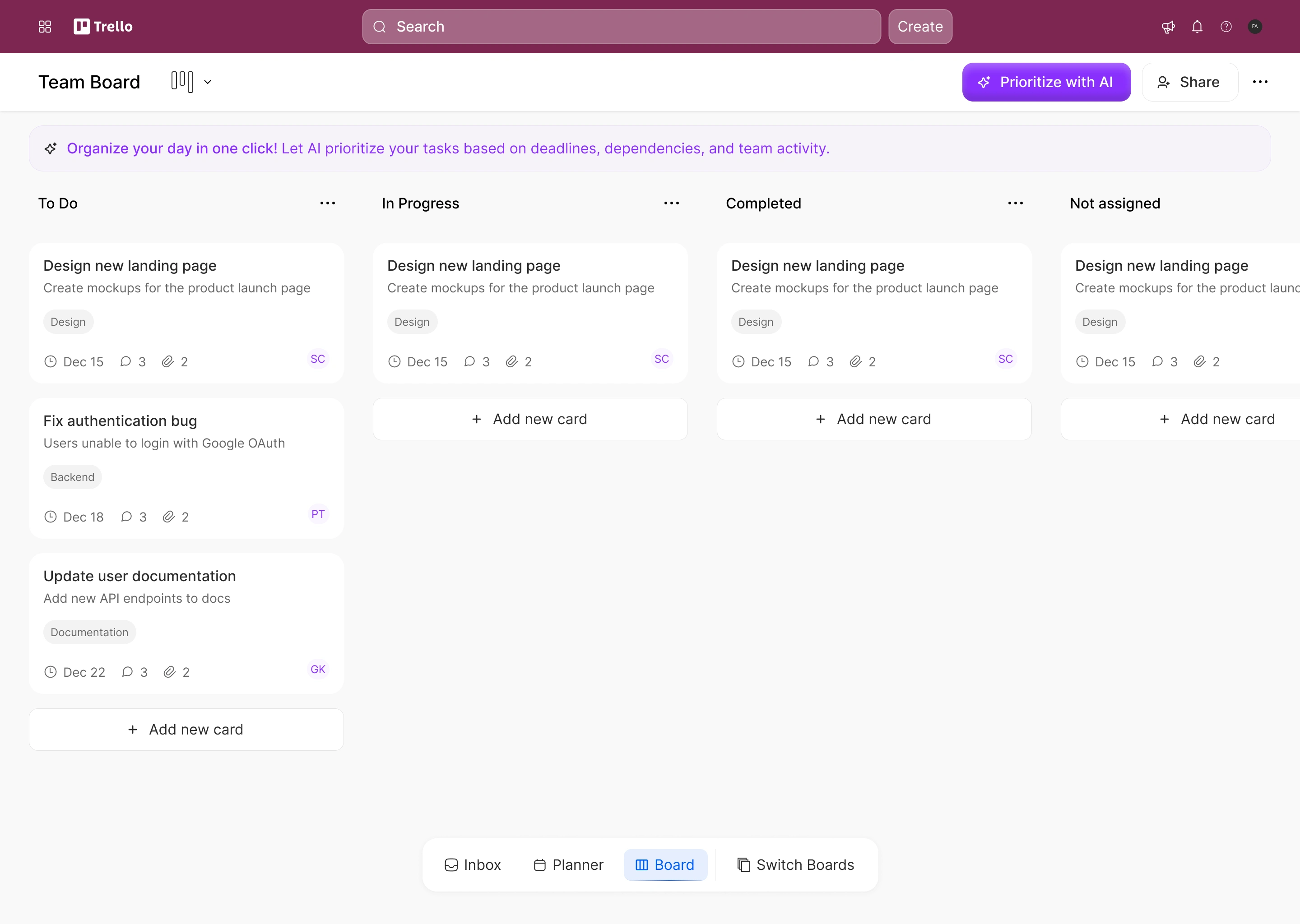Click comments icon on In Progress card
1300x924 pixels.
point(469,361)
